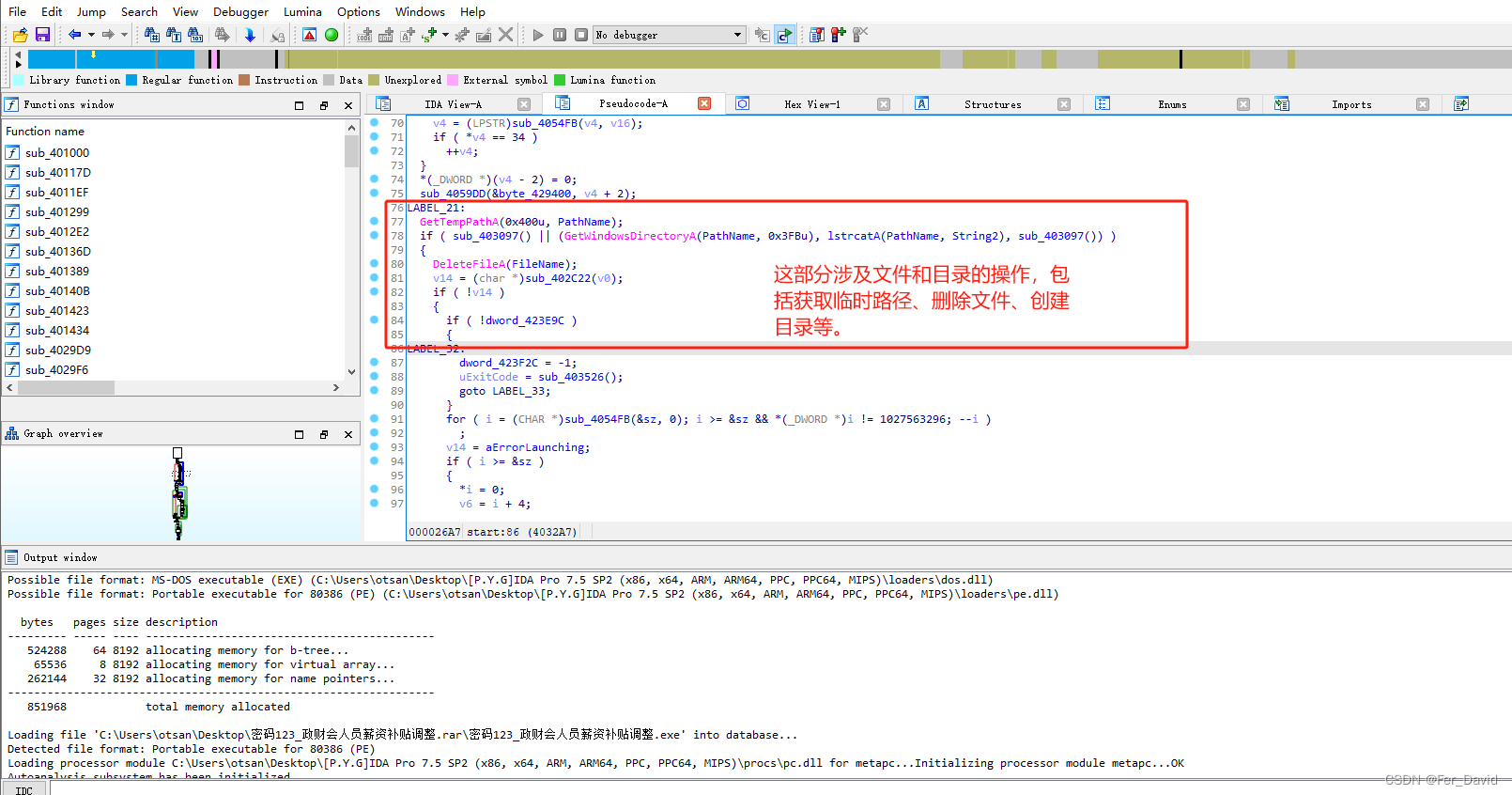The height and width of the screenshot is (795, 1512).
Task: Open the Debugger menu
Action: coord(240,11)
